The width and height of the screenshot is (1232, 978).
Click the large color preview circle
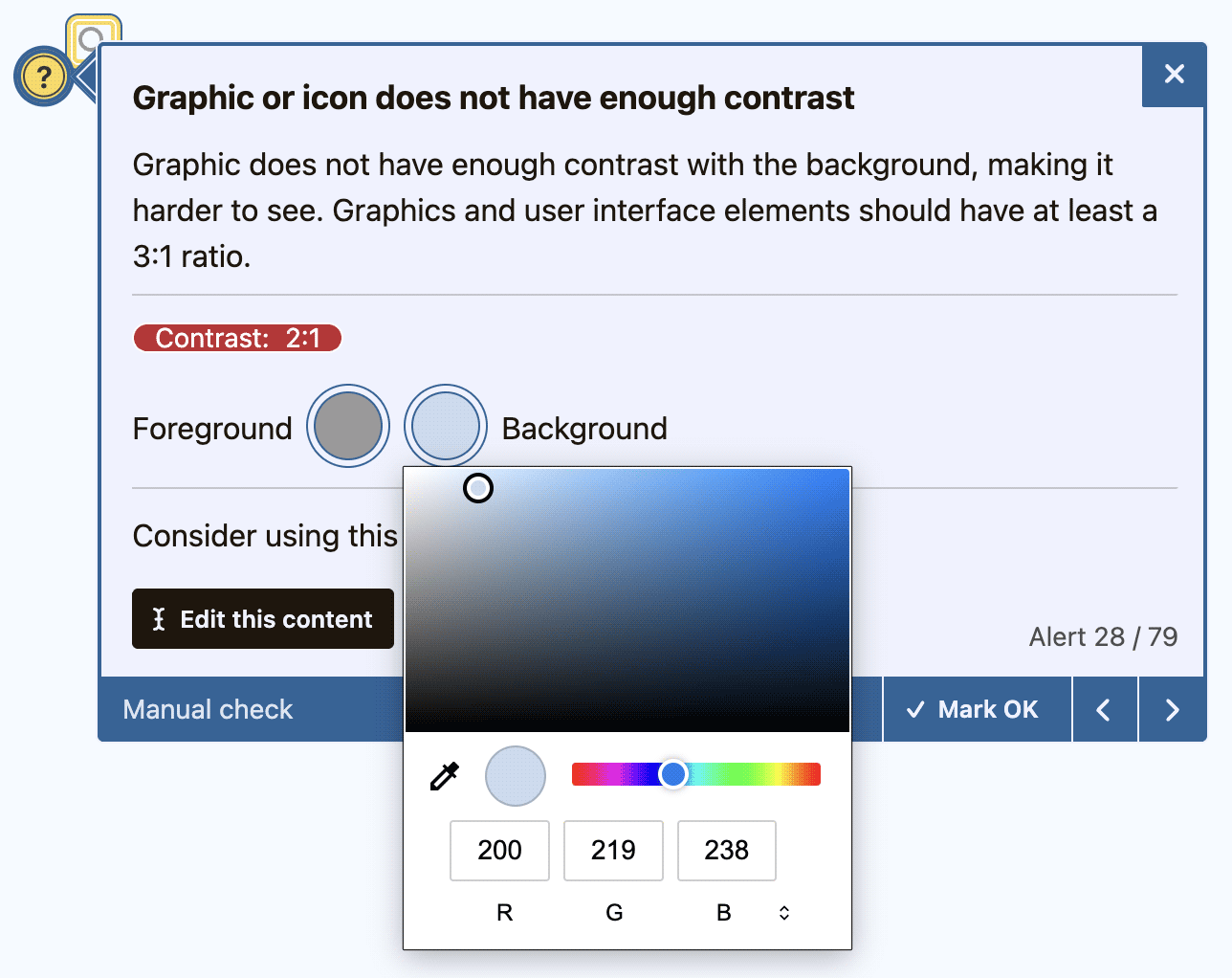coord(515,776)
